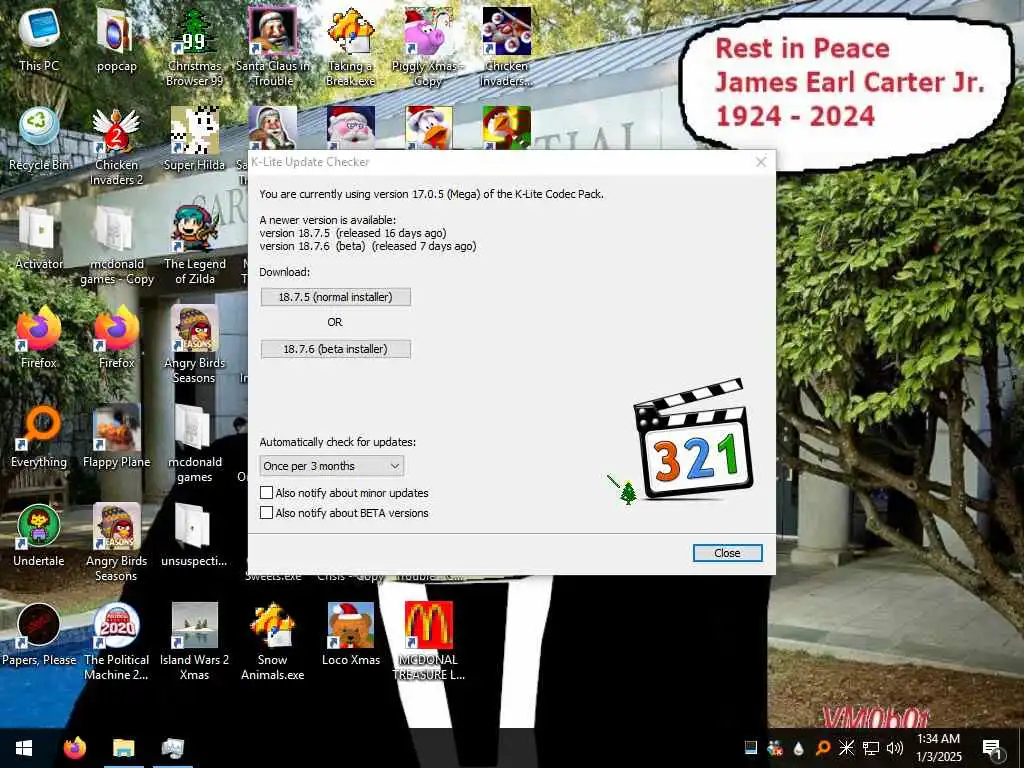Click the Close button in Update Checker

727,553
